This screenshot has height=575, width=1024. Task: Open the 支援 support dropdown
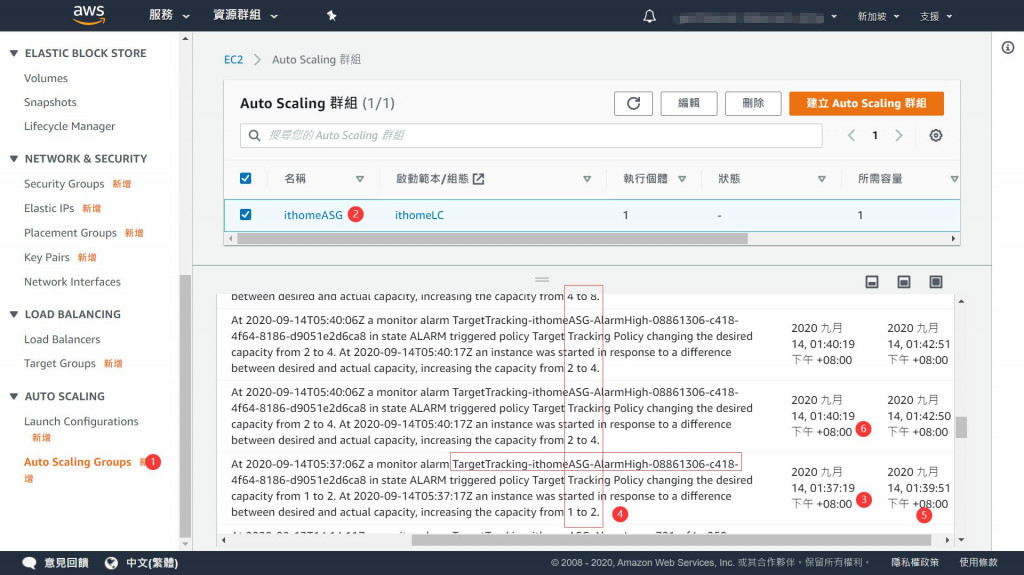click(x=936, y=16)
